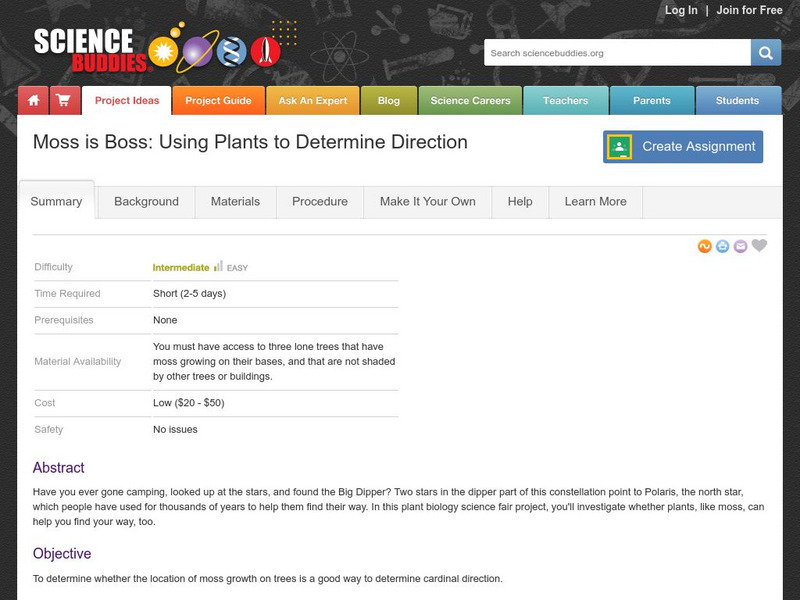Image resolution: width=800 pixels, height=600 pixels.
Task: Click the home icon tab
Action: click(x=33, y=101)
